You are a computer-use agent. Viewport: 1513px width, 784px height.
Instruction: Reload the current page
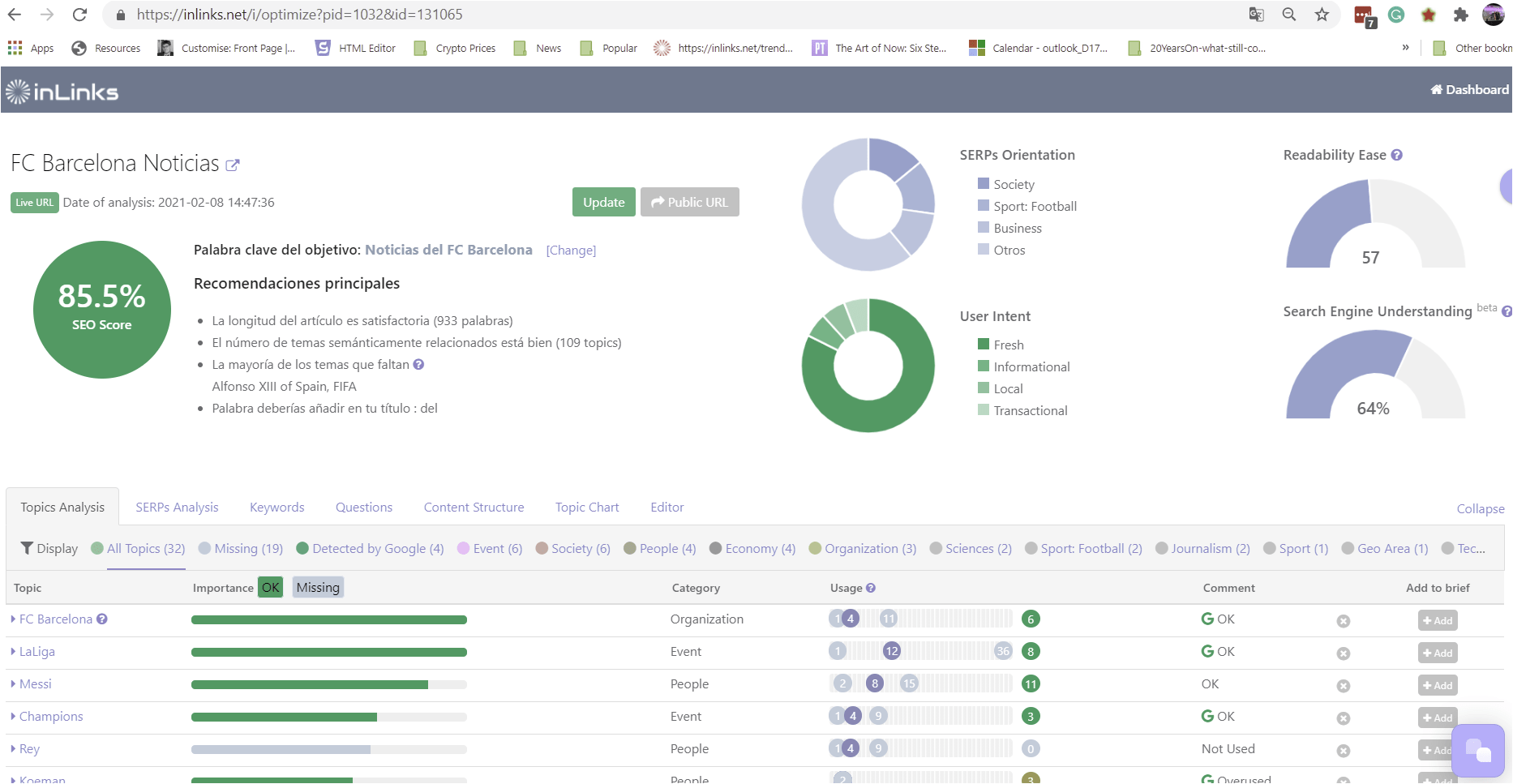pyautogui.click(x=79, y=15)
